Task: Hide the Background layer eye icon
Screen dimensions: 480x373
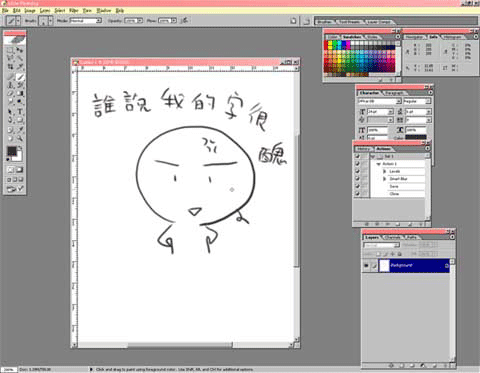Action: coord(366,266)
